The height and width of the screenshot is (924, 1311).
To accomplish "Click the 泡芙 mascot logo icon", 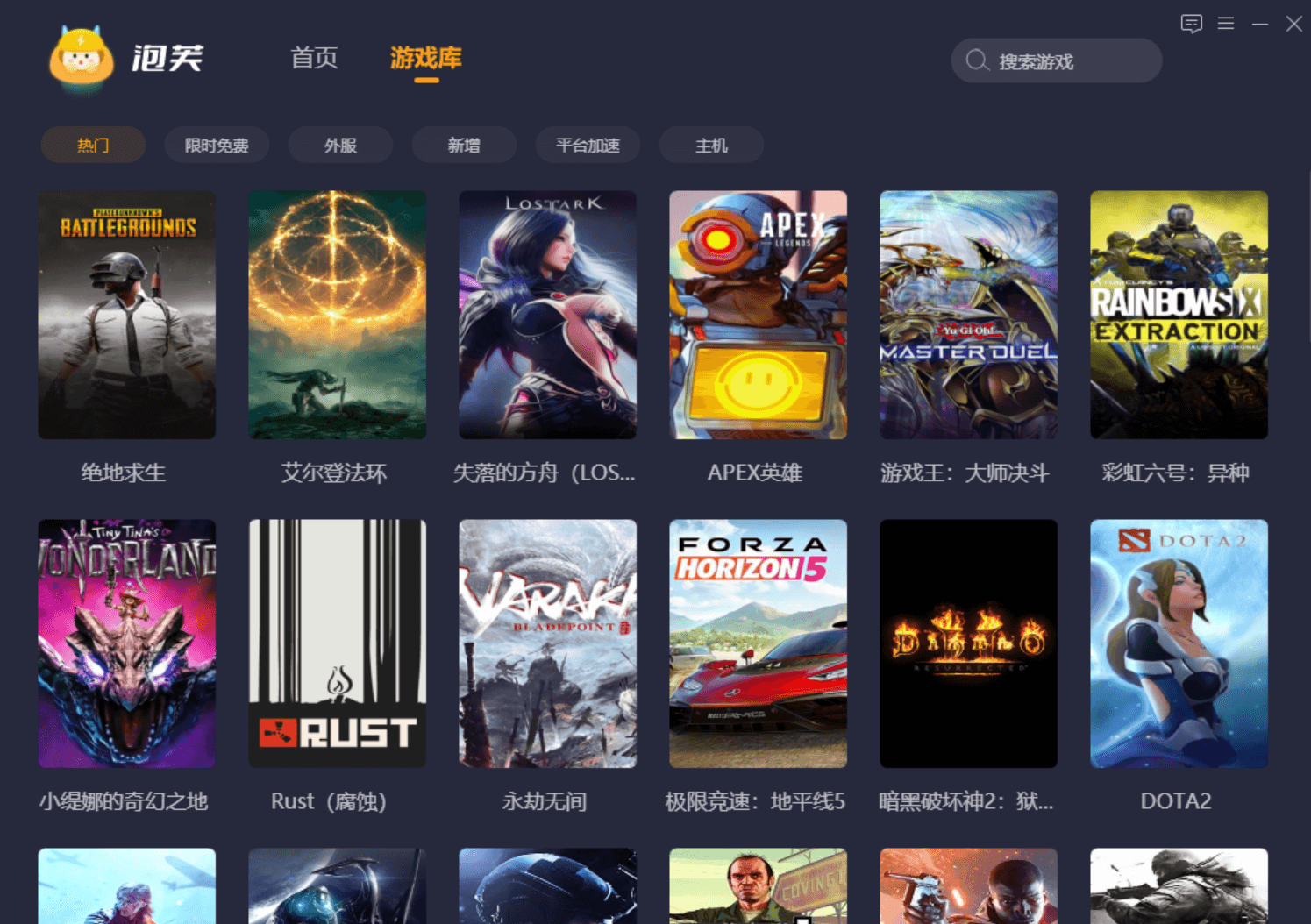I will 82,59.
